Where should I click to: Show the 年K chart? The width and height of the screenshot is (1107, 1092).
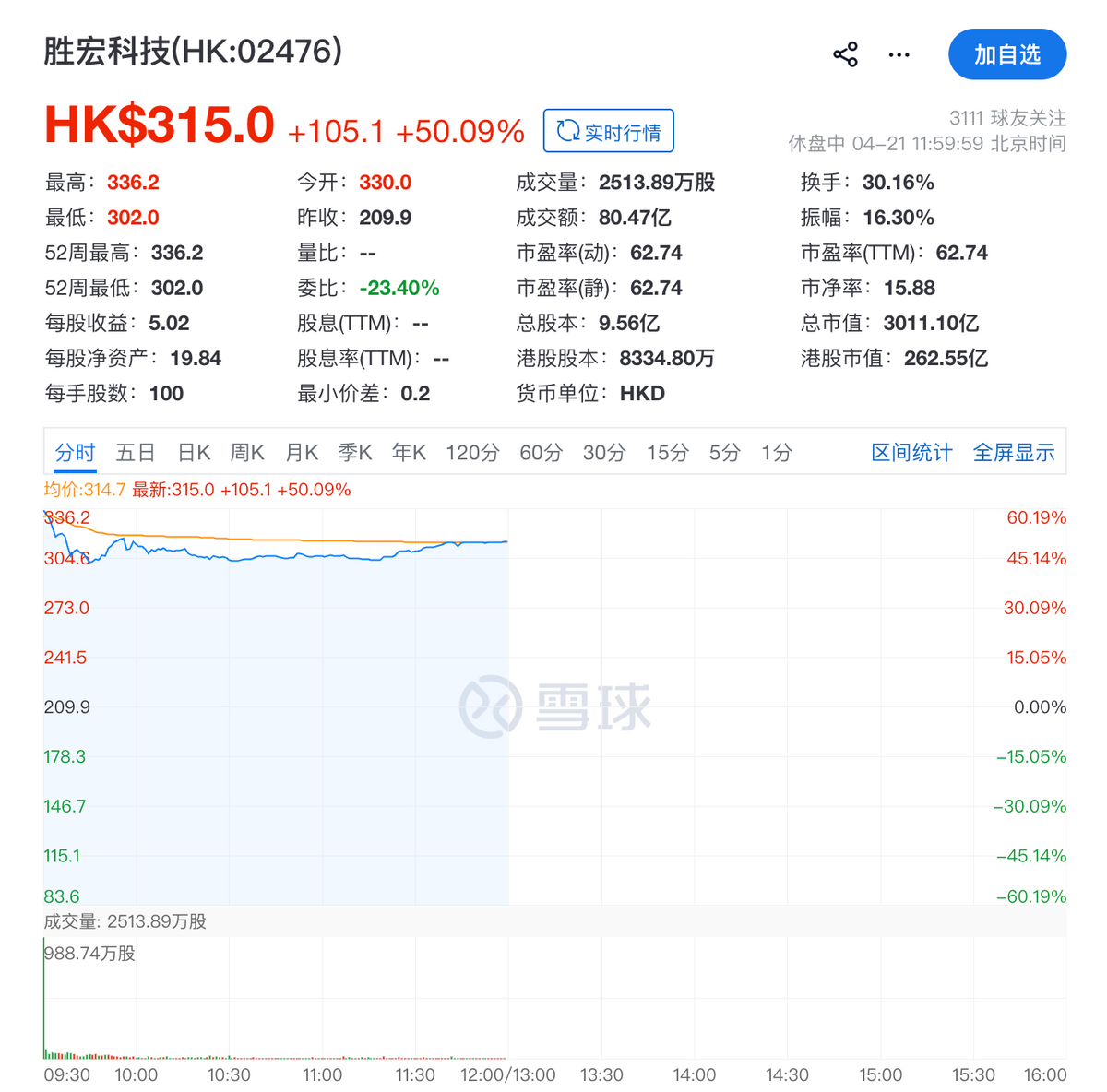pos(409,453)
